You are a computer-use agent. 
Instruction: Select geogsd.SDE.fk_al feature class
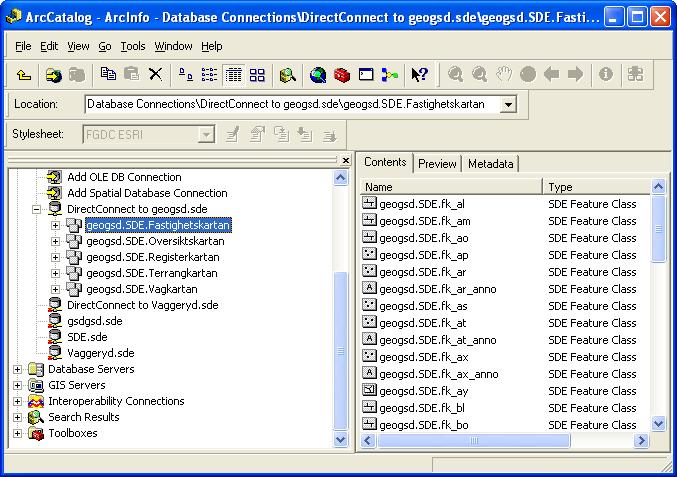click(422, 204)
